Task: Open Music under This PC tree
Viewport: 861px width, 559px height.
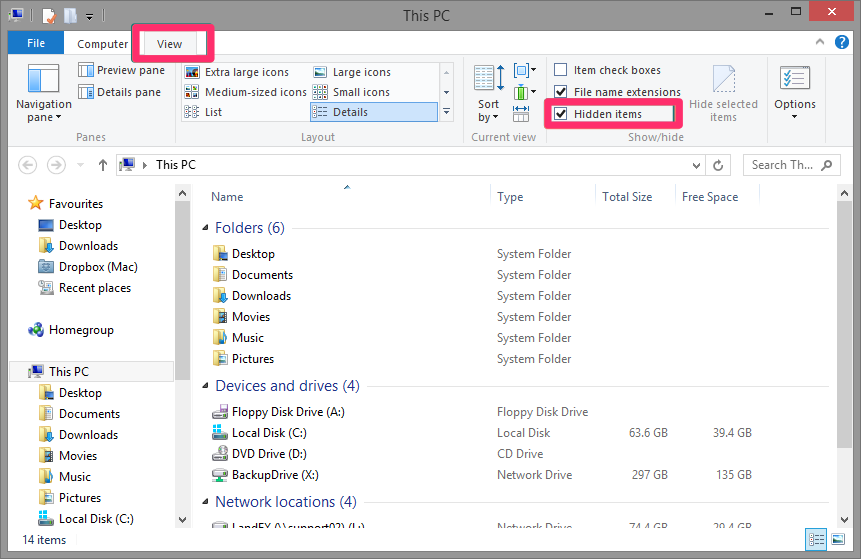Action: (75, 477)
